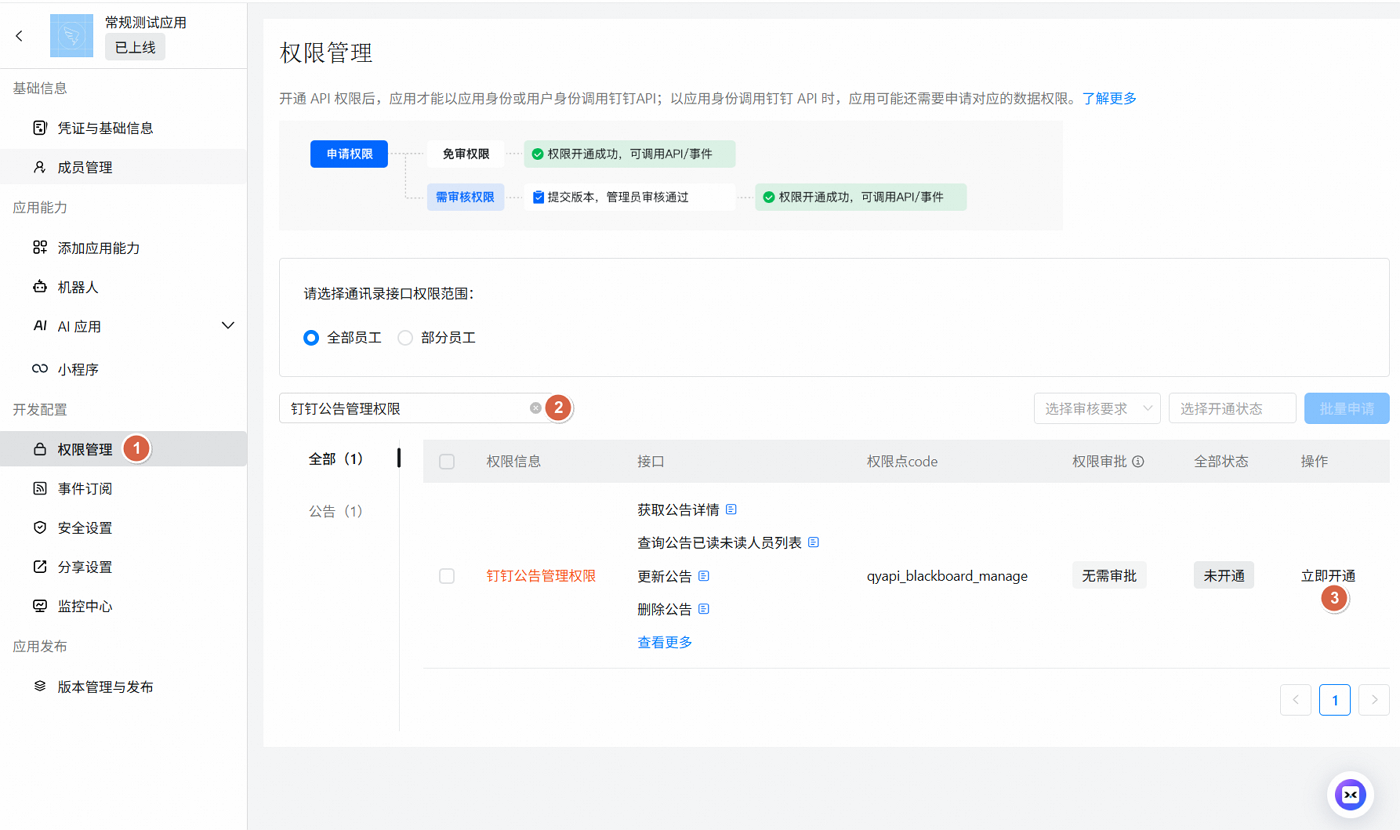The width and height of the screenshot is (1400, 830).
Task: Open the 选择开通状态 dropdown
Action: click(1232, 408)
